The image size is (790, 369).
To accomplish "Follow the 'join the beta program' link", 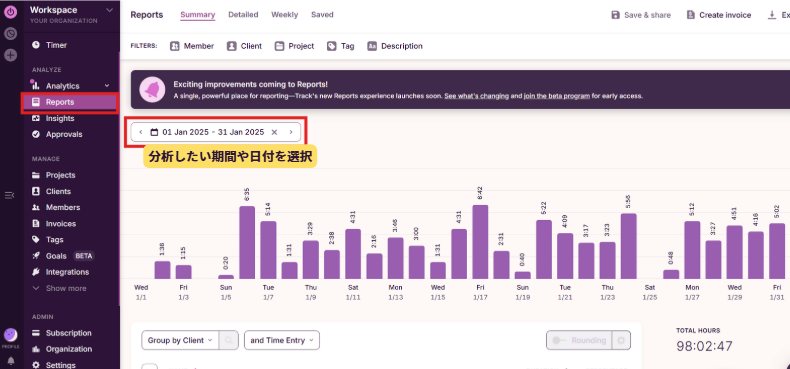I will pyautogui.click(x=557, y=96).
